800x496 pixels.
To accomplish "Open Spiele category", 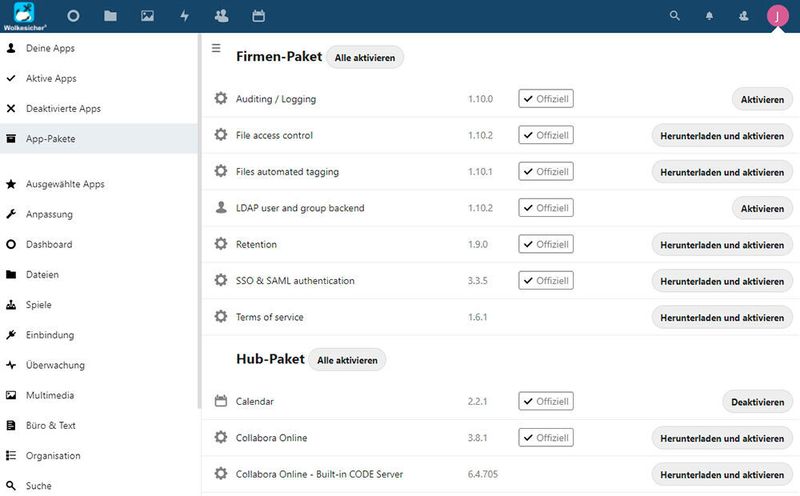I will click(x=99, y=305).
